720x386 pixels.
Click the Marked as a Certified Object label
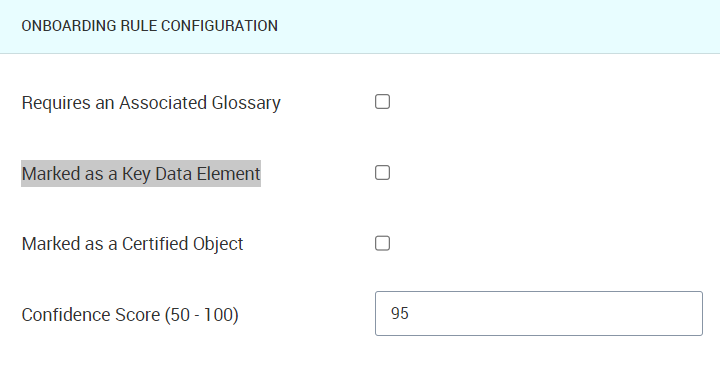pyautogui.click(x=132, y=244)
